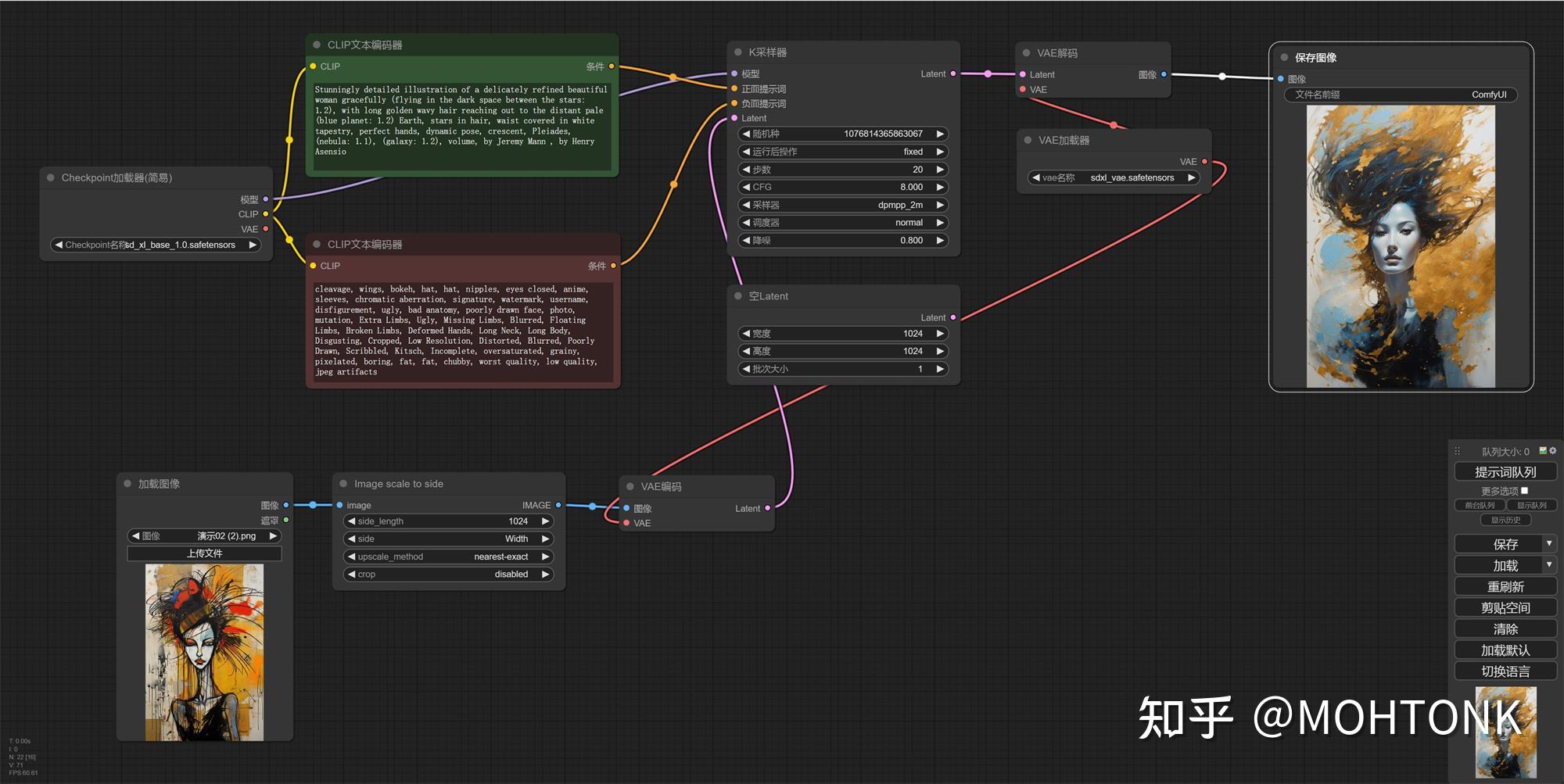
Task: Open the queue settings gear icon
Action: click(x=1553, y=451)
